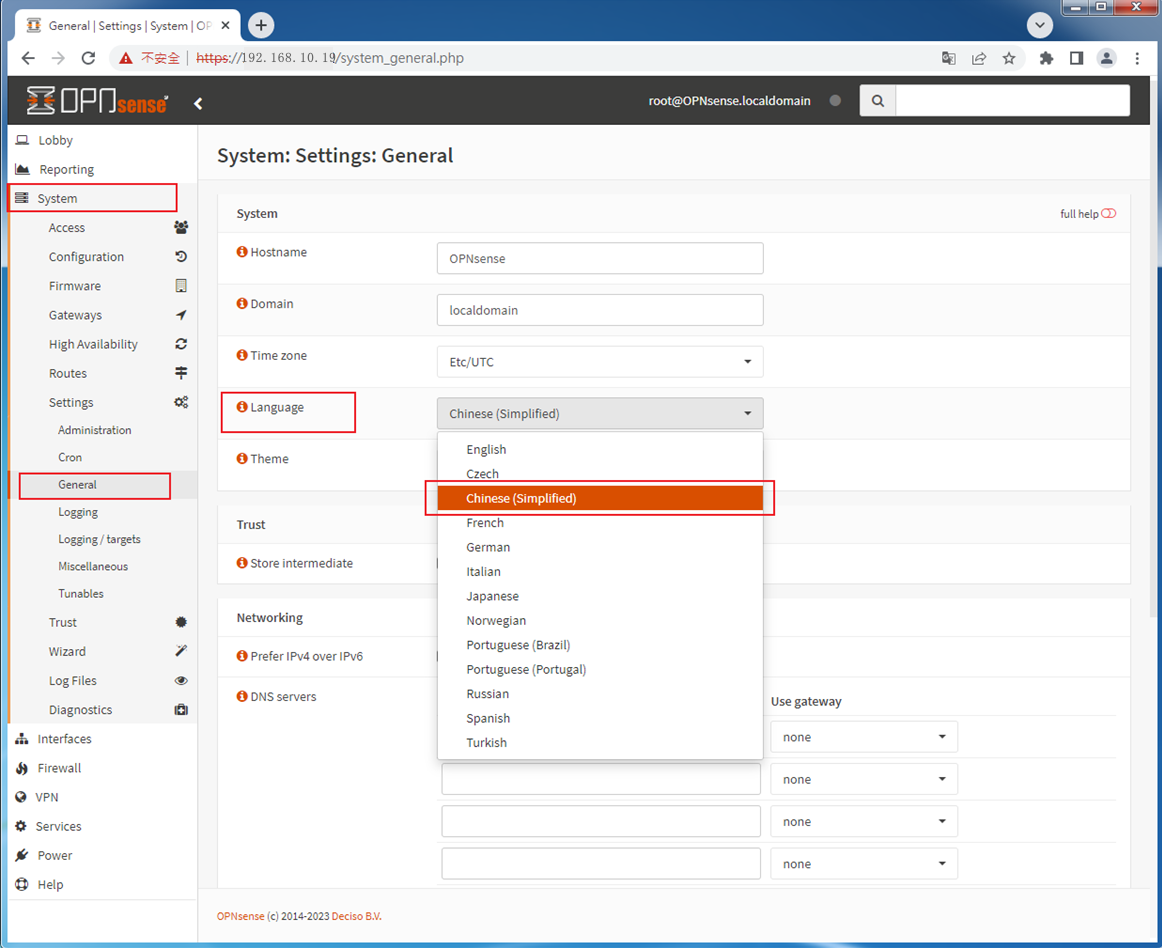The image size is (1162, 948).
Task: Click into the Hostname input field
Action: [600, 258]
